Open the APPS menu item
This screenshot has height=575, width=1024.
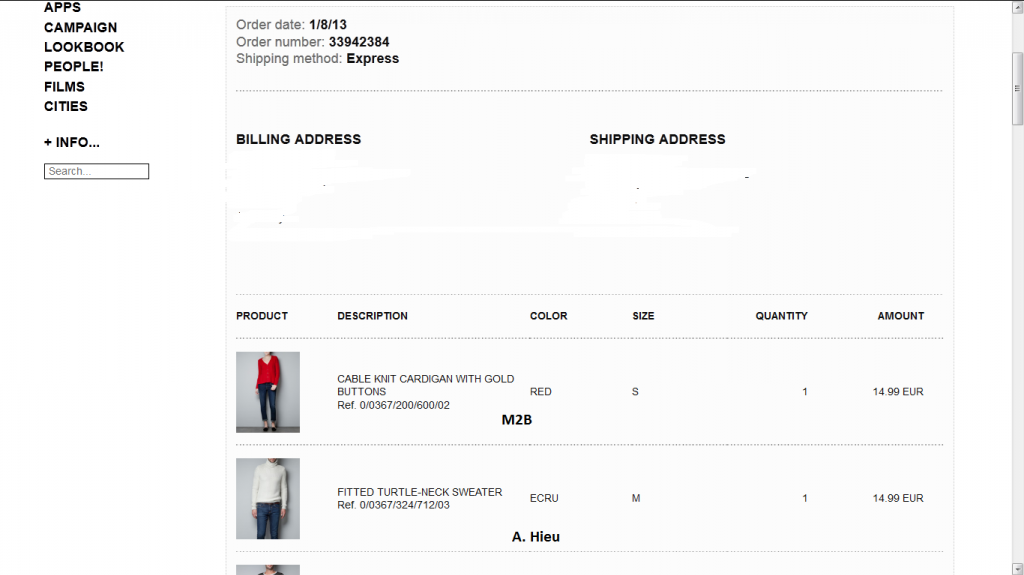pyautogui.click(x=62, y=8)
